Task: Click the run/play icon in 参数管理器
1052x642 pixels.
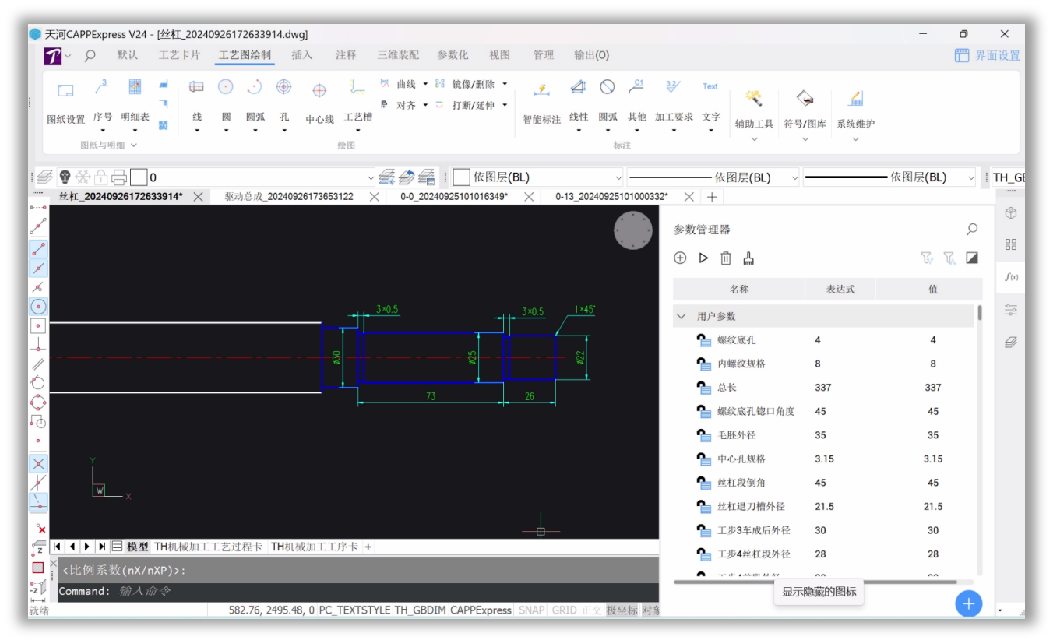Action: click(703, 258)
